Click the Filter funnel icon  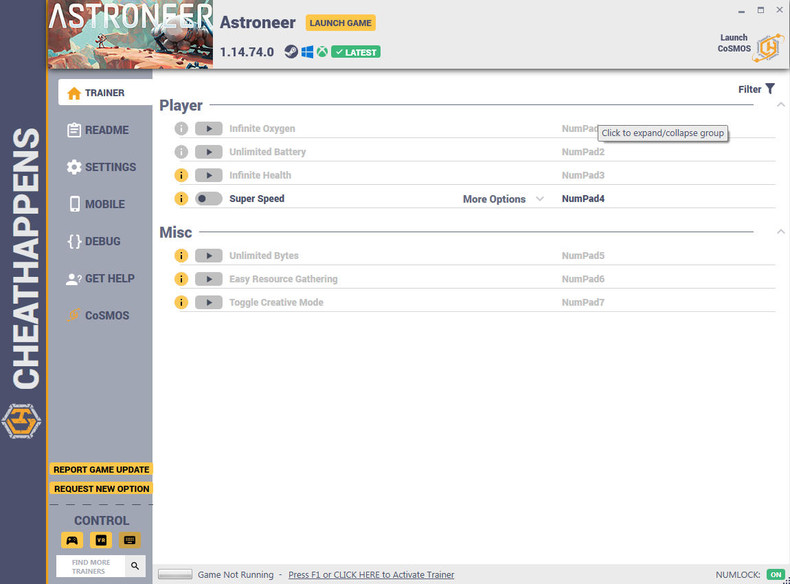[770, 89]
